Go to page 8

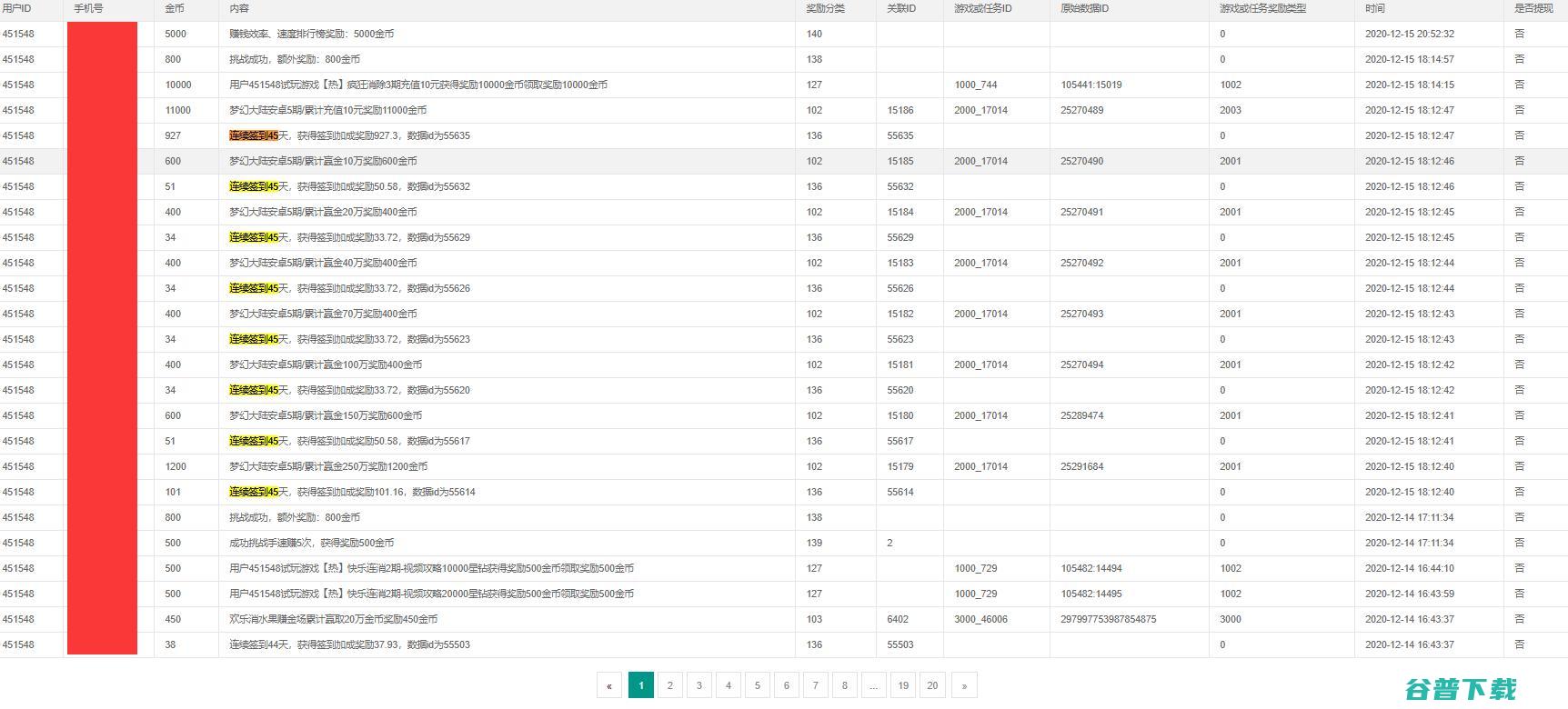click(x=845, y=685)
